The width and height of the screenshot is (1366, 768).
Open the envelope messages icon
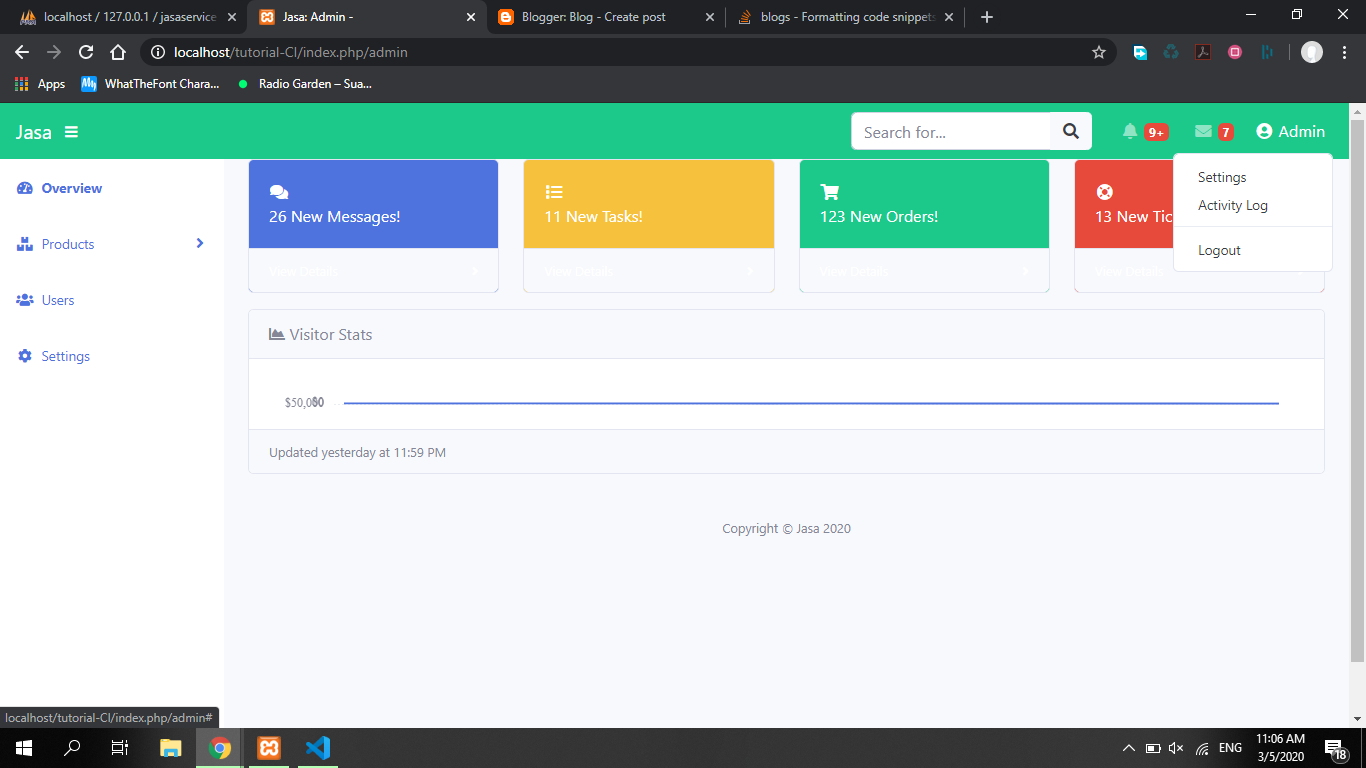[1203, 131]
